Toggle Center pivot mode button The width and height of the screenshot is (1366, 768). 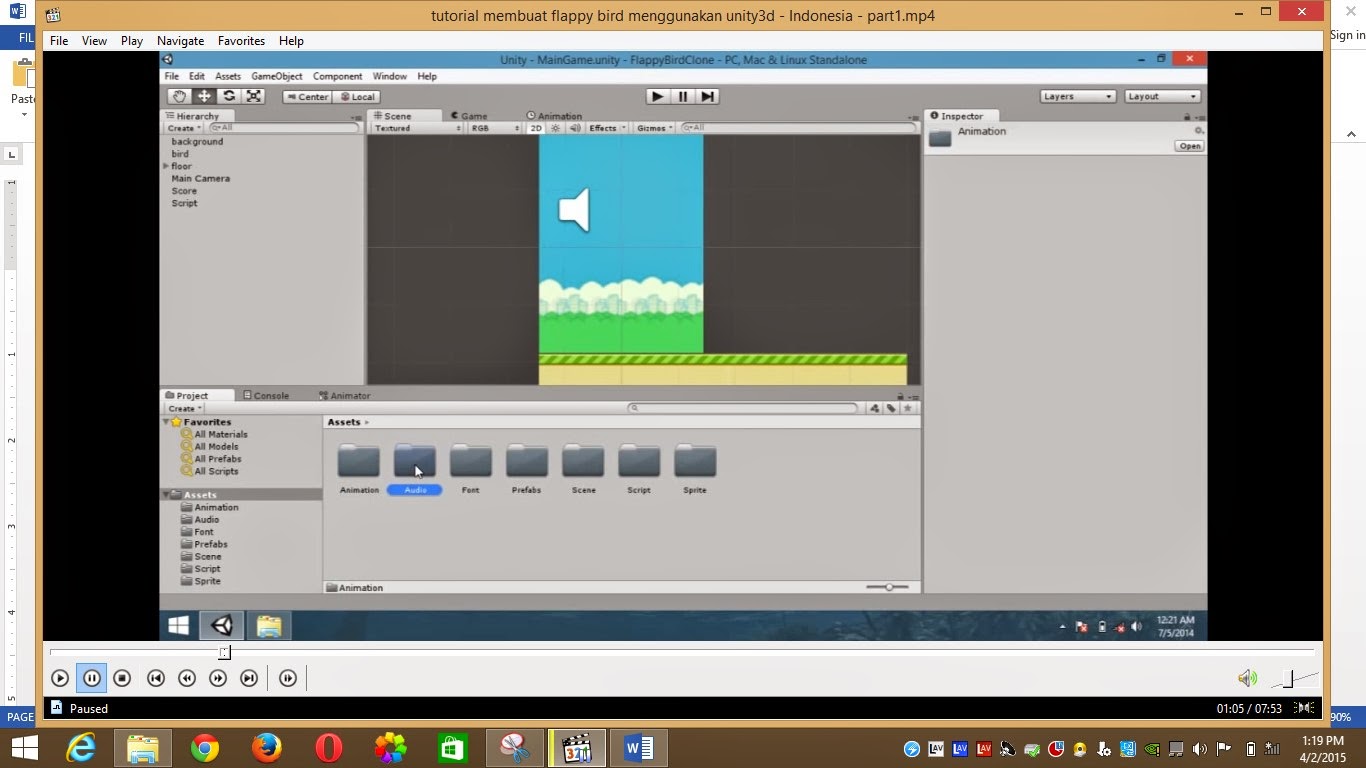pyautogui.click(x=306, y=97)
